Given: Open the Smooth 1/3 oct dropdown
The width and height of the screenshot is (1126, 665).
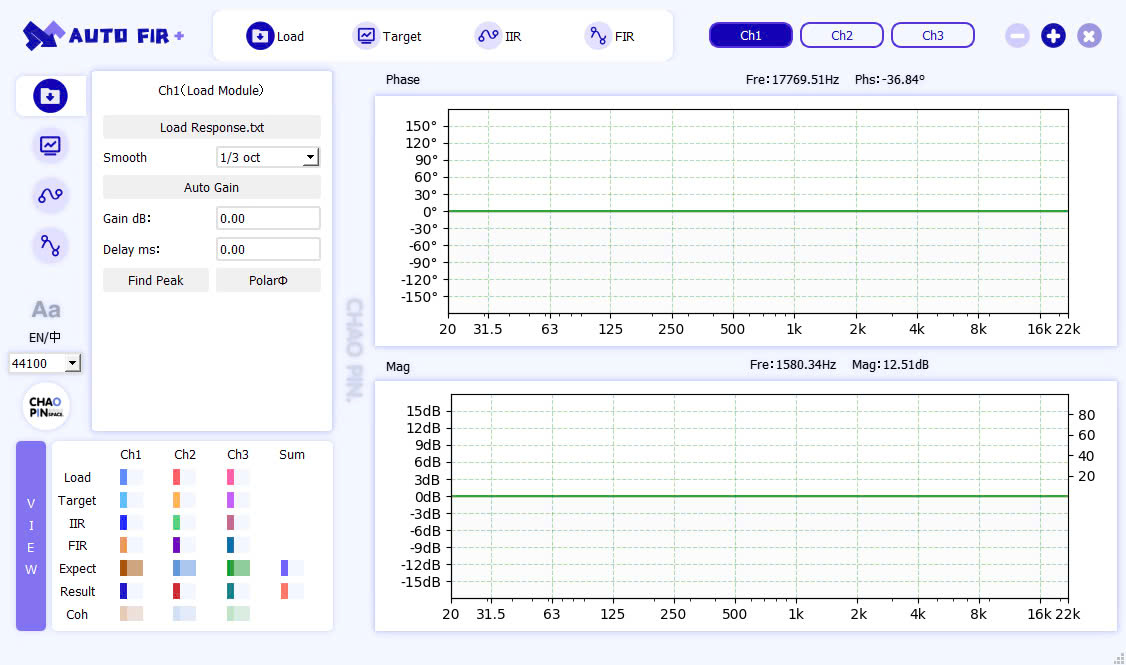Looking at the screenshot, I should click(x=268, y=157).
